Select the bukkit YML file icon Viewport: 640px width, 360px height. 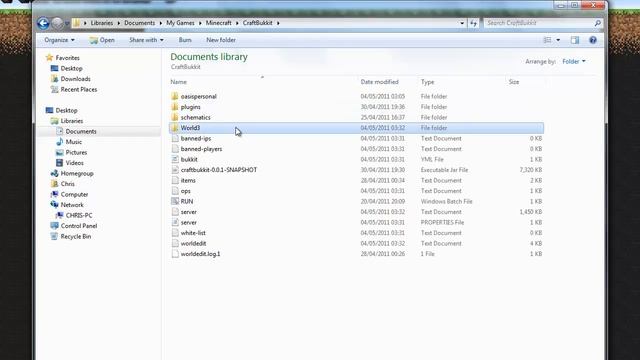click(175, 159)
